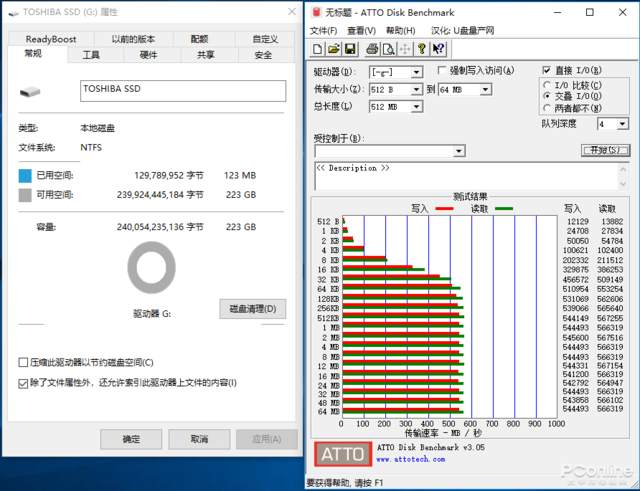Switch to the Previous Versions tab
Screen dimensions: 640x491
[x=133, y=39]
